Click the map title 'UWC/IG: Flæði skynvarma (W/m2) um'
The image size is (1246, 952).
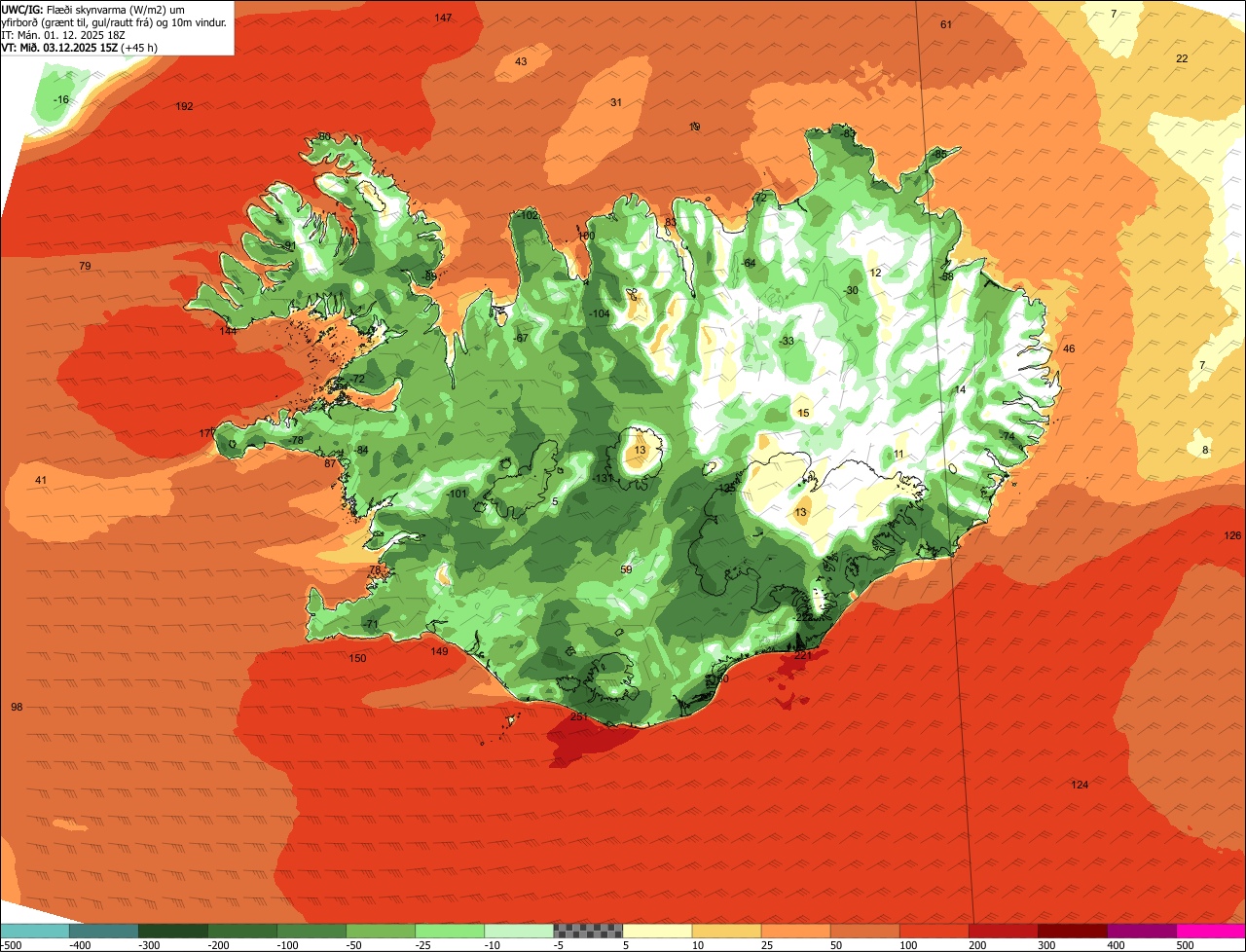coord(93,9)
